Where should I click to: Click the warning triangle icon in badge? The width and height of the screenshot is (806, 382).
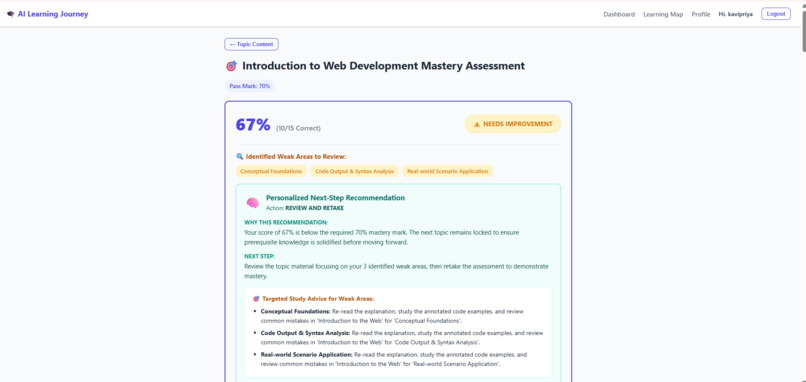click(477, 124)
